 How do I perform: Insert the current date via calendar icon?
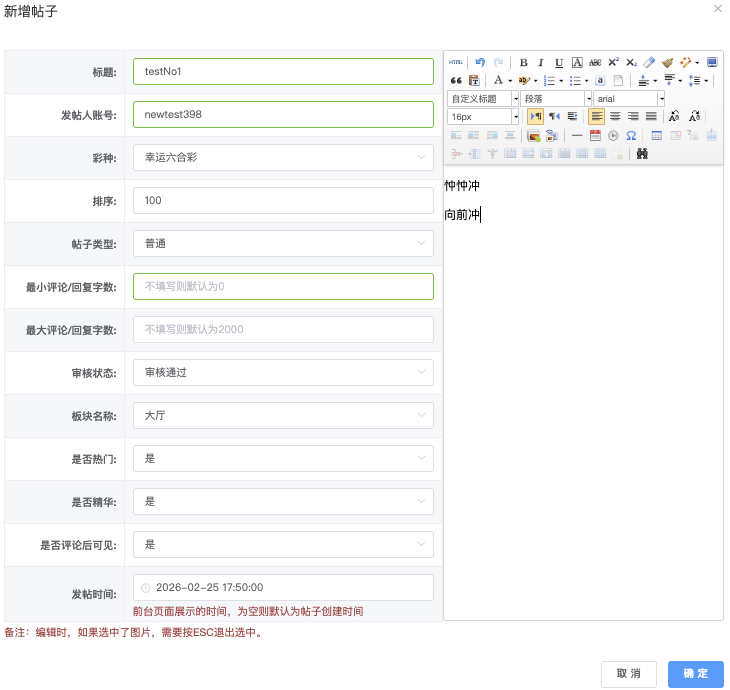coord(595,135)
